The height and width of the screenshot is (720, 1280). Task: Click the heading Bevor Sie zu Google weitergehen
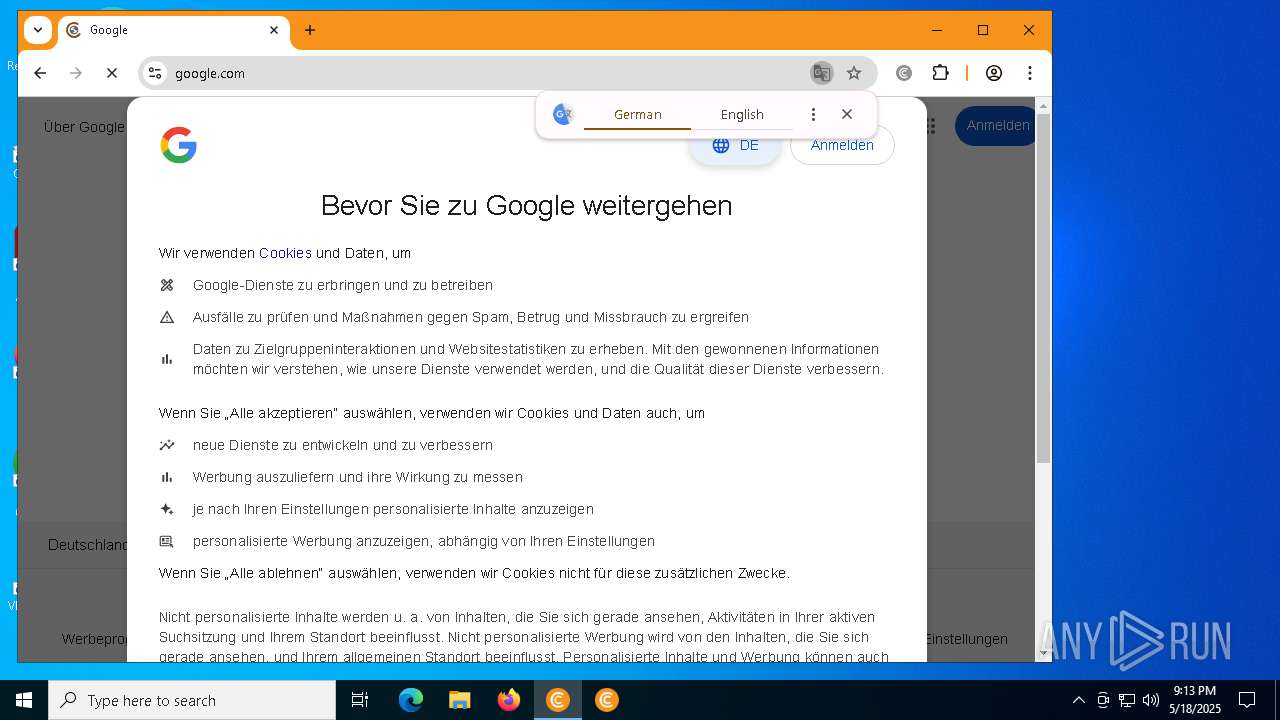(x=527, y=206)
